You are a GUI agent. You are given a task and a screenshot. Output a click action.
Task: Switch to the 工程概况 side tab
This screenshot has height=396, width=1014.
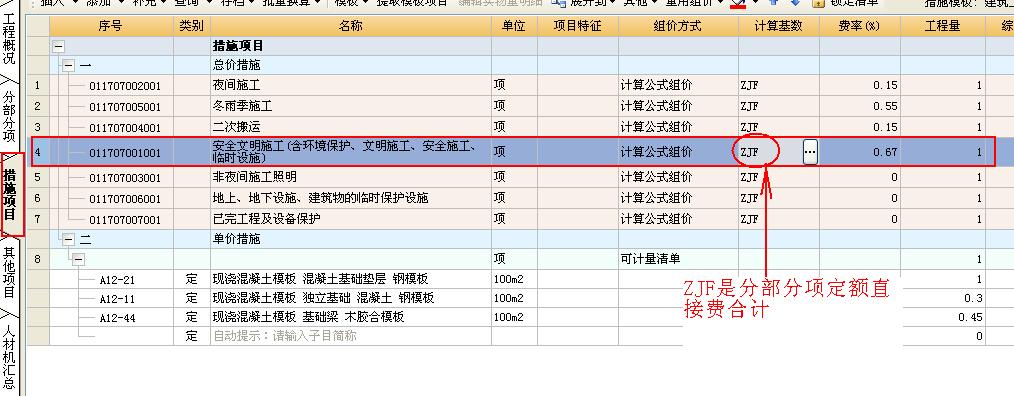9,40
